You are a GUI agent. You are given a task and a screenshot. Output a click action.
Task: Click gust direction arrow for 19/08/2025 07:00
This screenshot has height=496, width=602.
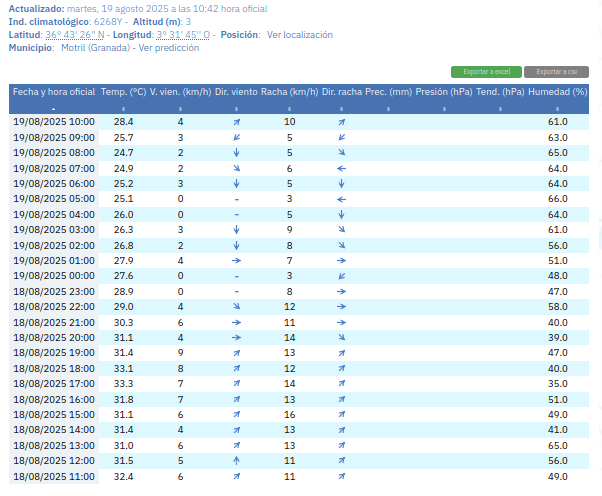point(341,168)
